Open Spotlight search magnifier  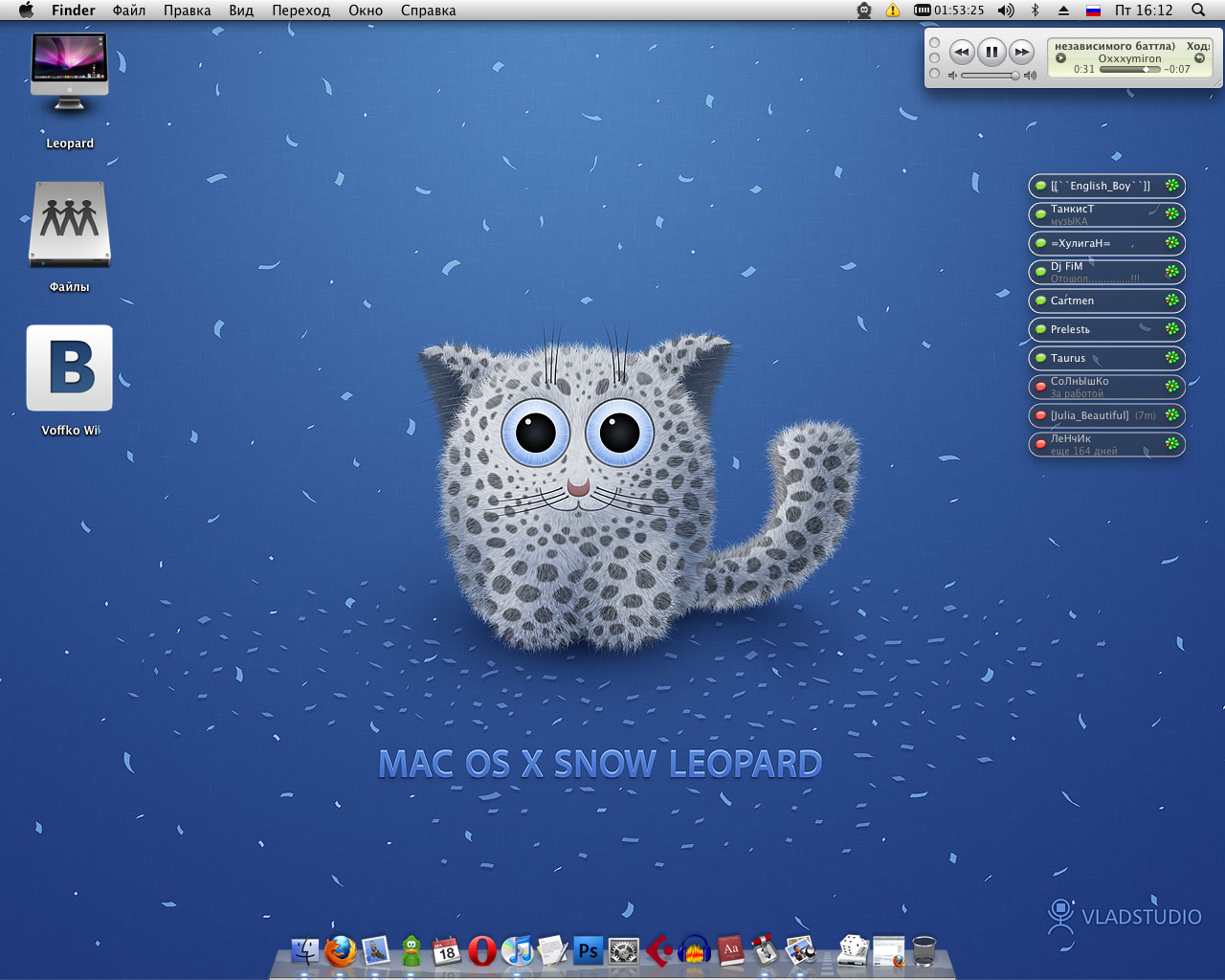pos(1198,11)
